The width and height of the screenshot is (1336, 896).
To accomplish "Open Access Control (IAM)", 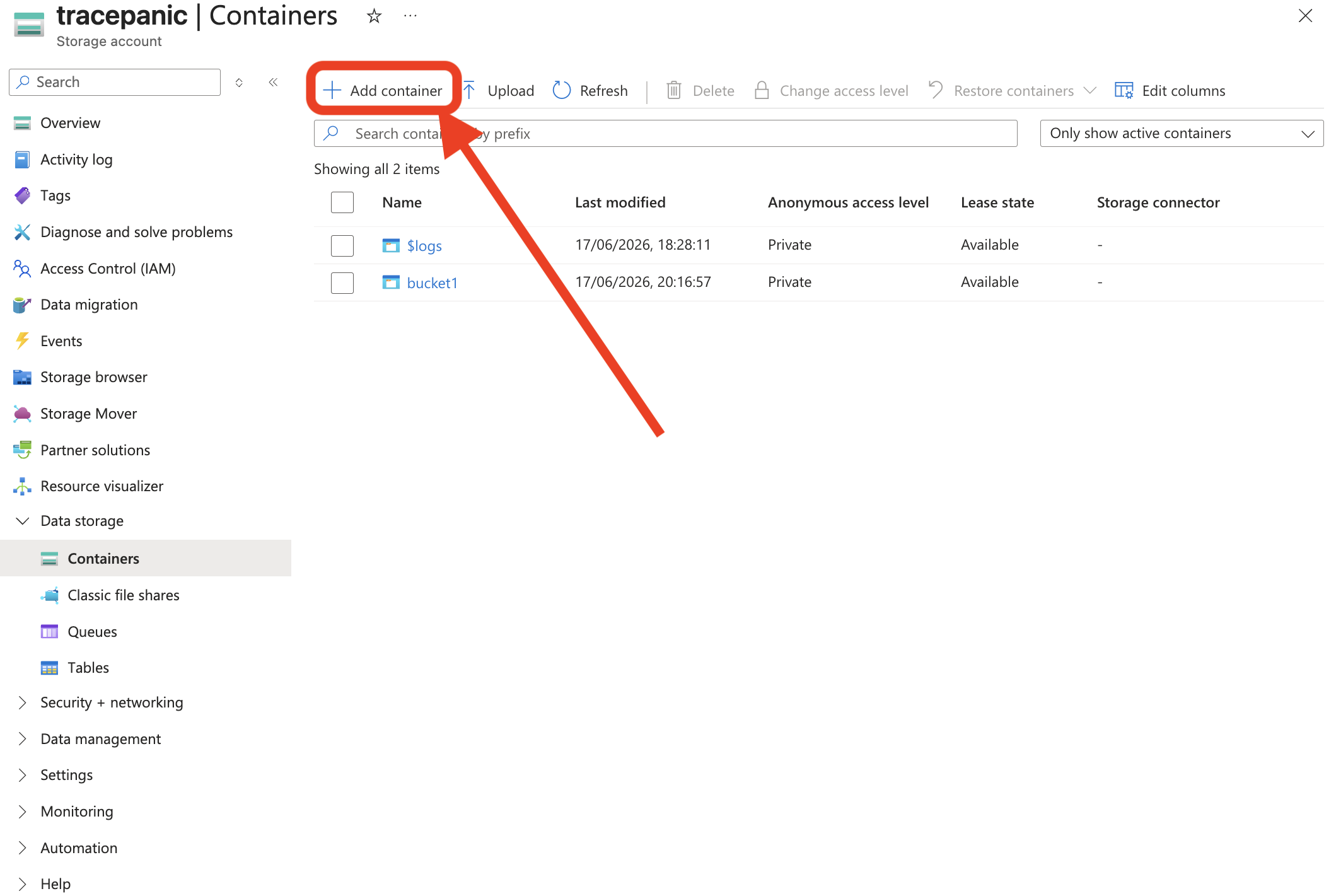I will pyautogui.click(x=108, y=269).
